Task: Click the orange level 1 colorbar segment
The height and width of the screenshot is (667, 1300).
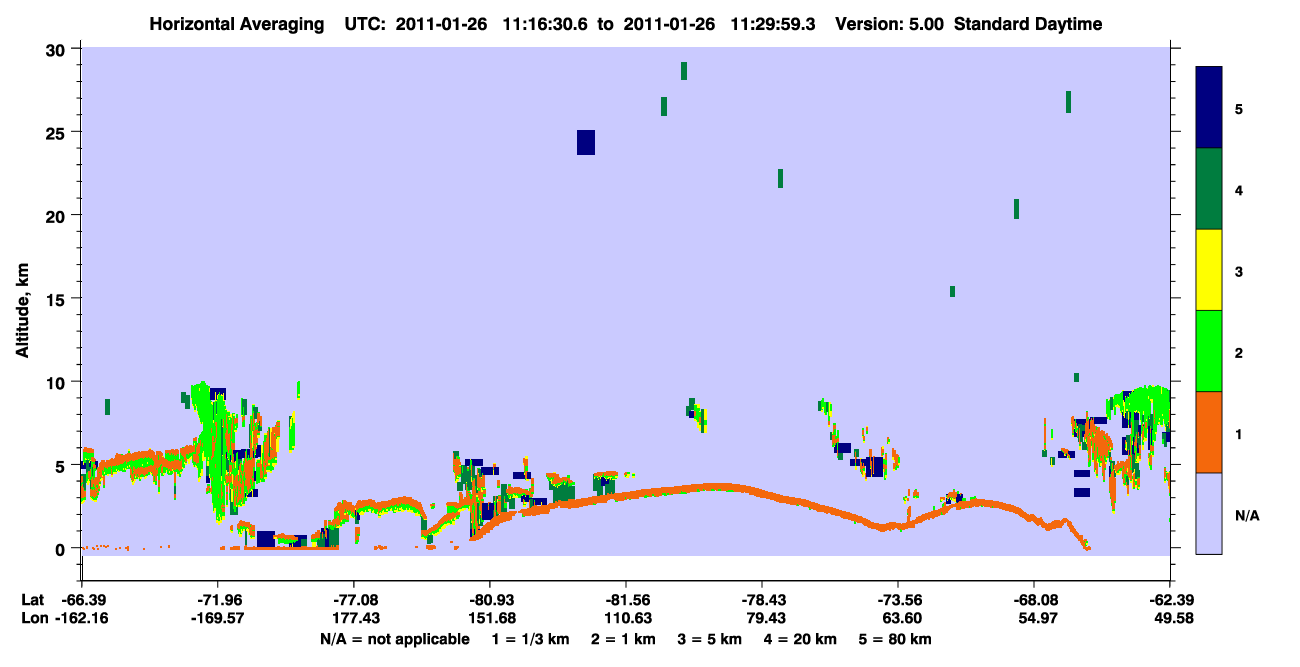Action: tap(1209, 432)
